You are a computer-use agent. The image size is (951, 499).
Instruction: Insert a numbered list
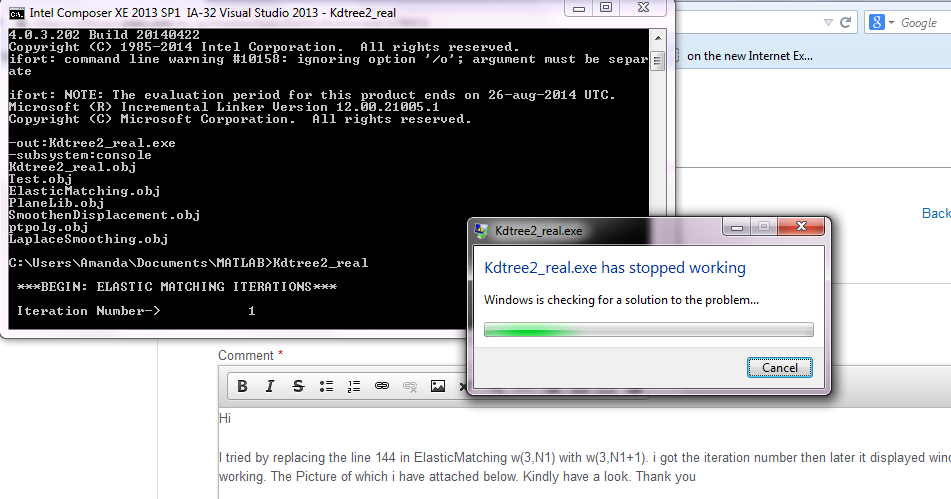[353, 386]
